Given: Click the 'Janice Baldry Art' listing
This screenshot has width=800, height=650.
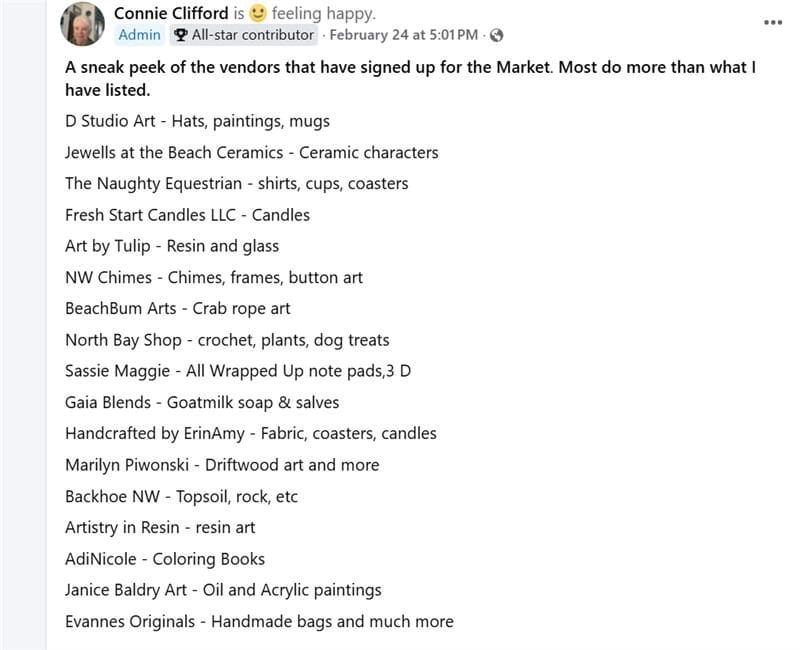Looking at the screenshot, I should [x=222, y=590].
